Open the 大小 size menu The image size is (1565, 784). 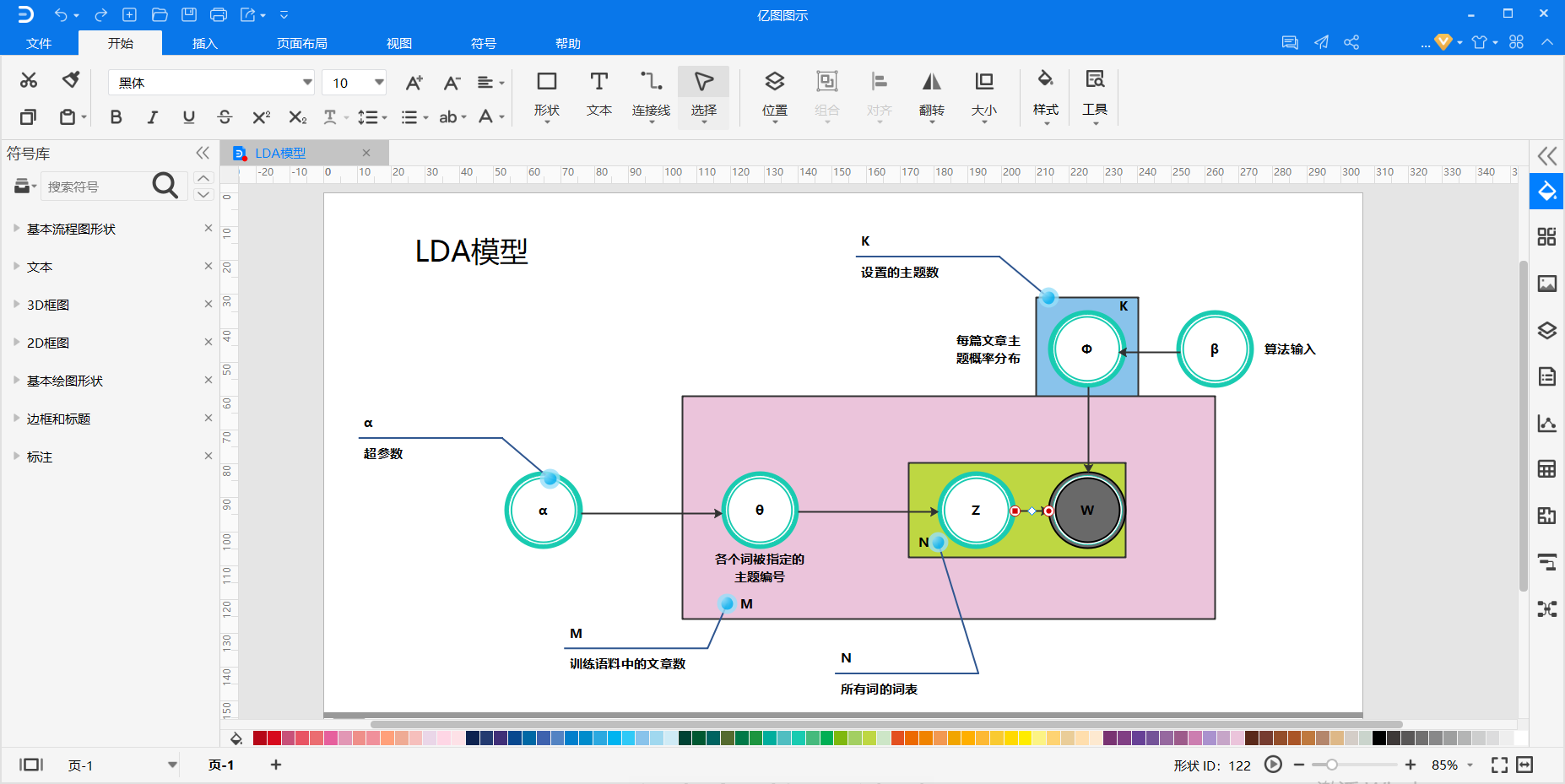(x=984, y=95)
